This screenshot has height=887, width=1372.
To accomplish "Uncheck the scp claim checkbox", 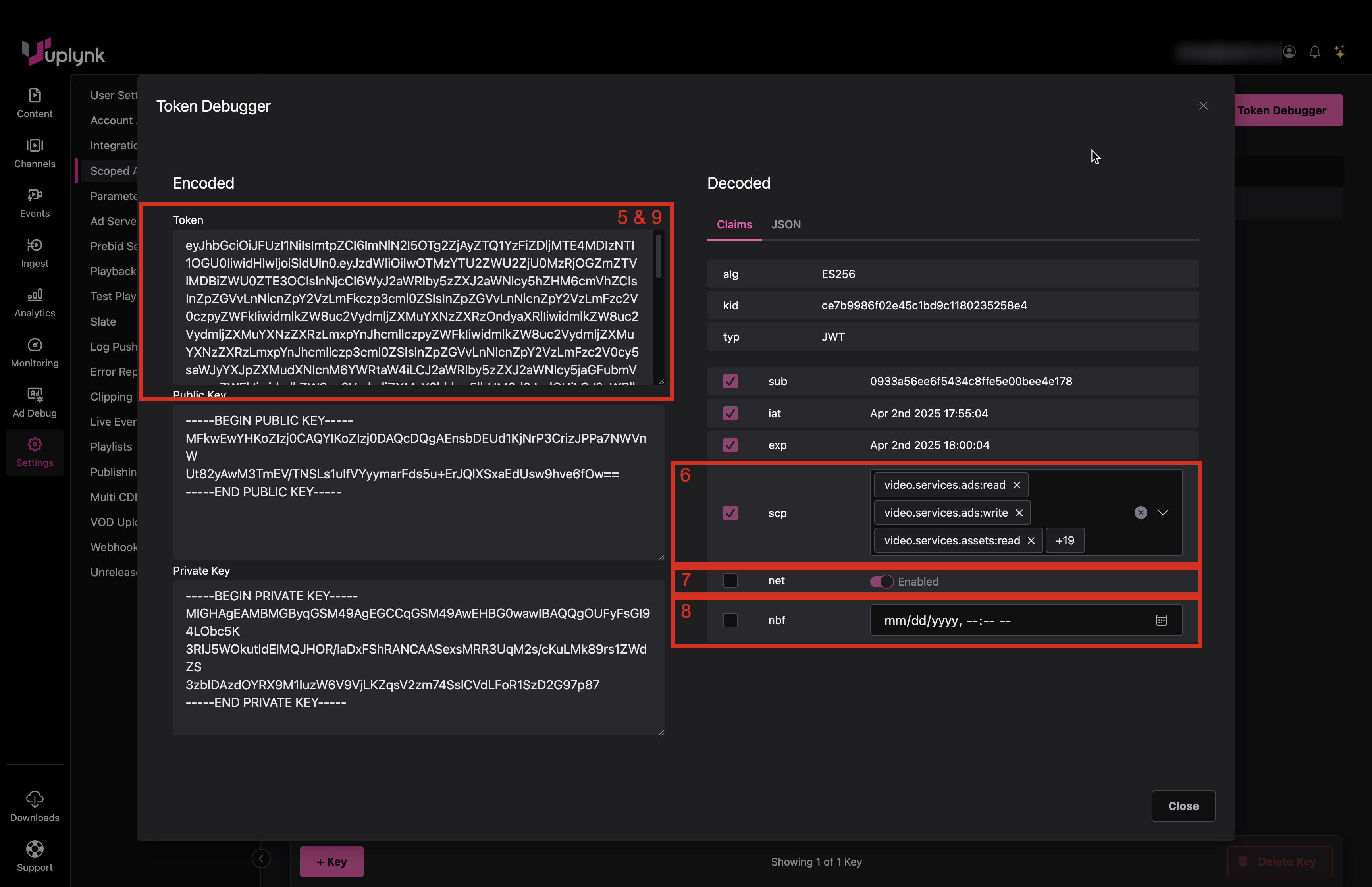I will tap(730, 513).
